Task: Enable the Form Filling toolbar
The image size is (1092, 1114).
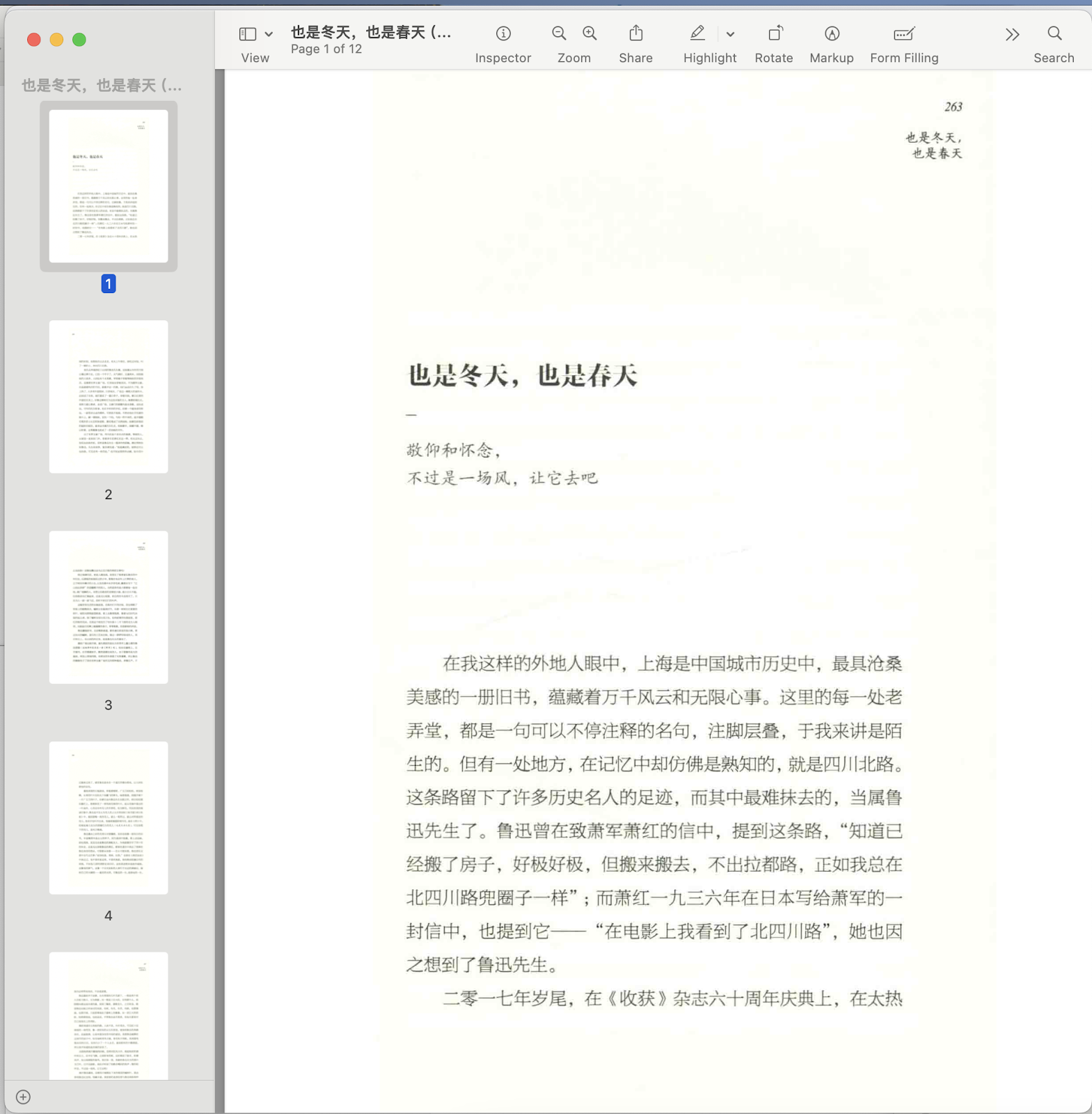Action: click(x=904, y=33)
